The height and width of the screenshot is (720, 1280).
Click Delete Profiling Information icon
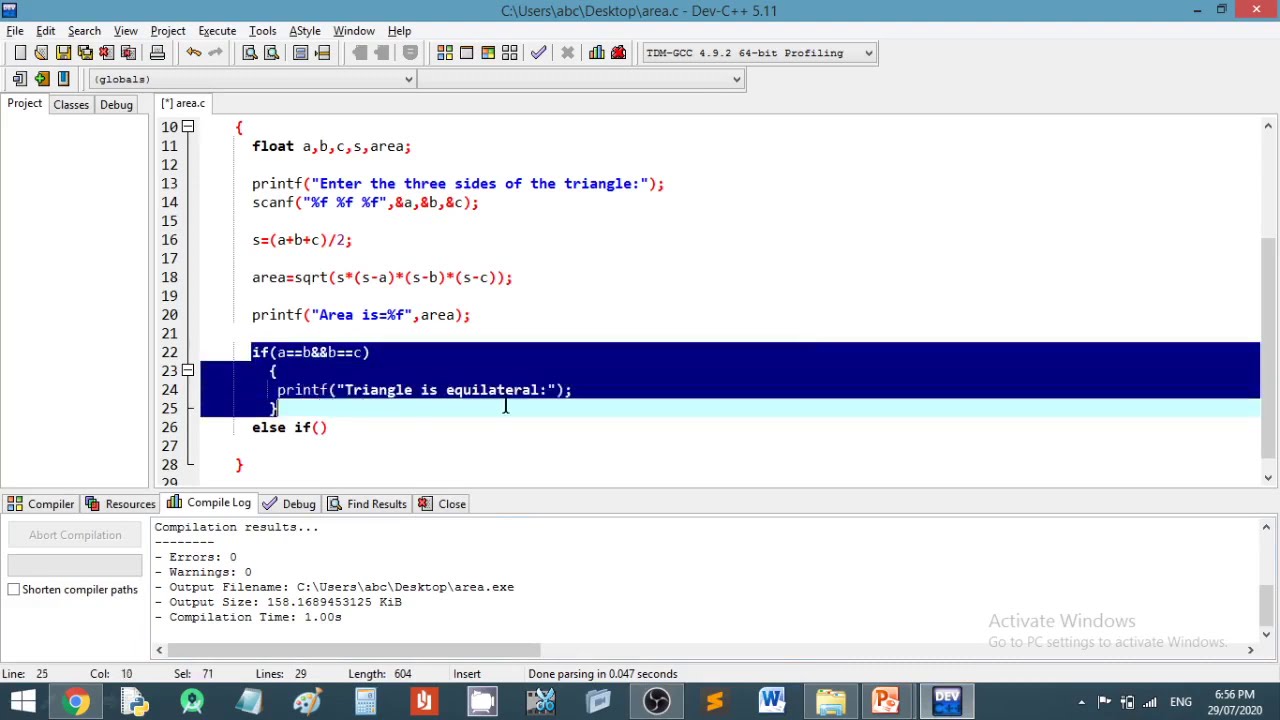point(618,53)
